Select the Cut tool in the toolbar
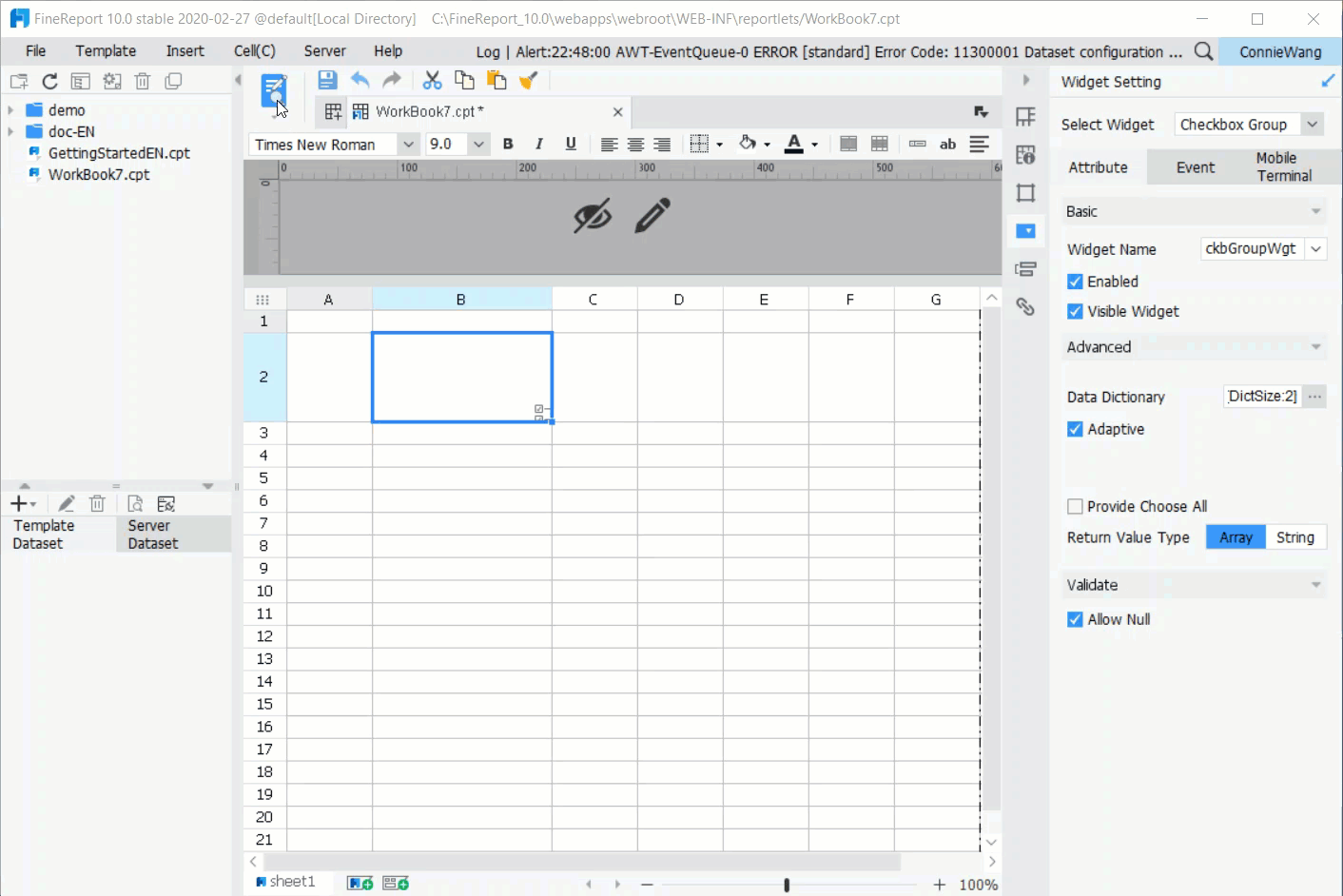 click(432, 80)
